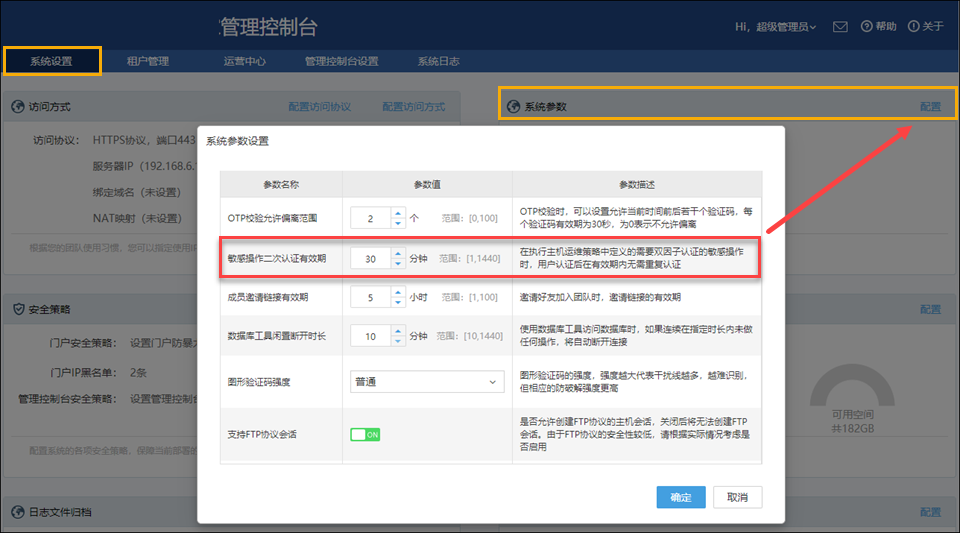Open the 系统日志 tab
960x533 pixels.
click(x=438, y=61)
